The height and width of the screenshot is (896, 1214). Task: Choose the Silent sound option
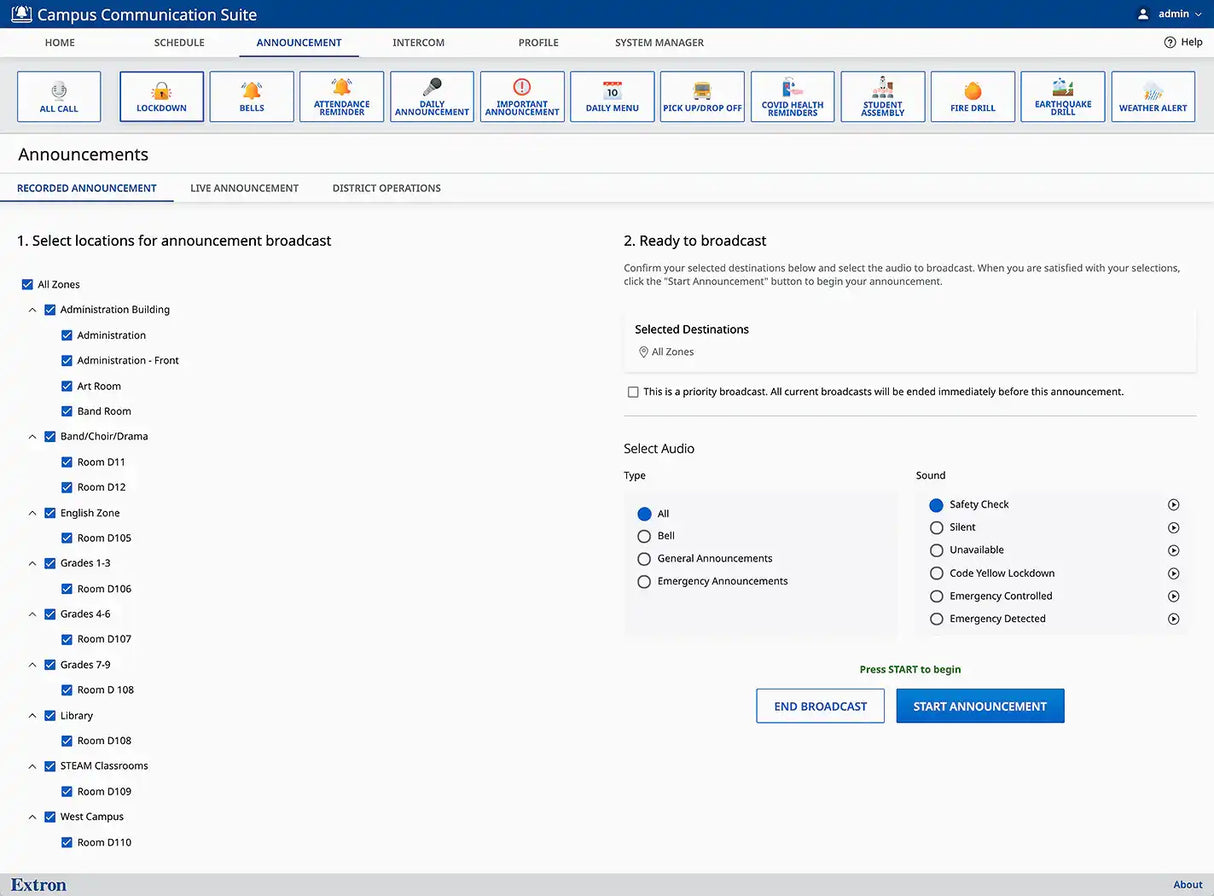click(x=937, y=528)
